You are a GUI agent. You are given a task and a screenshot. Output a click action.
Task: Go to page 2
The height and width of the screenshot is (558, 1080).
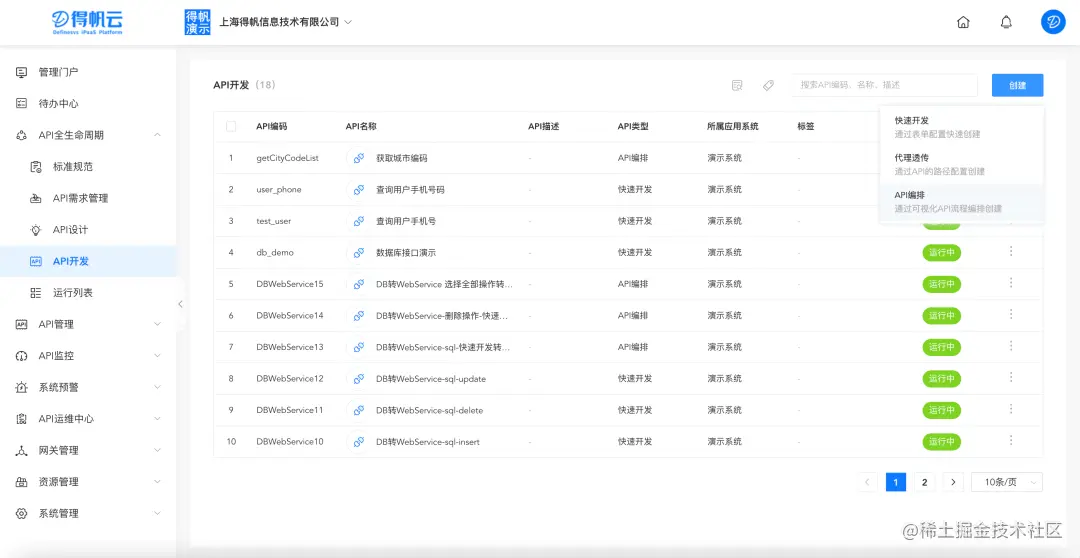[x=924, y=482]
